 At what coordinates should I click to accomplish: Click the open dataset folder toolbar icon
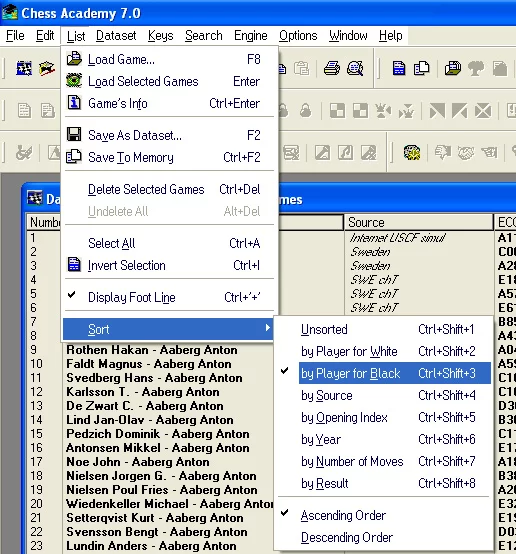[453, 68]
